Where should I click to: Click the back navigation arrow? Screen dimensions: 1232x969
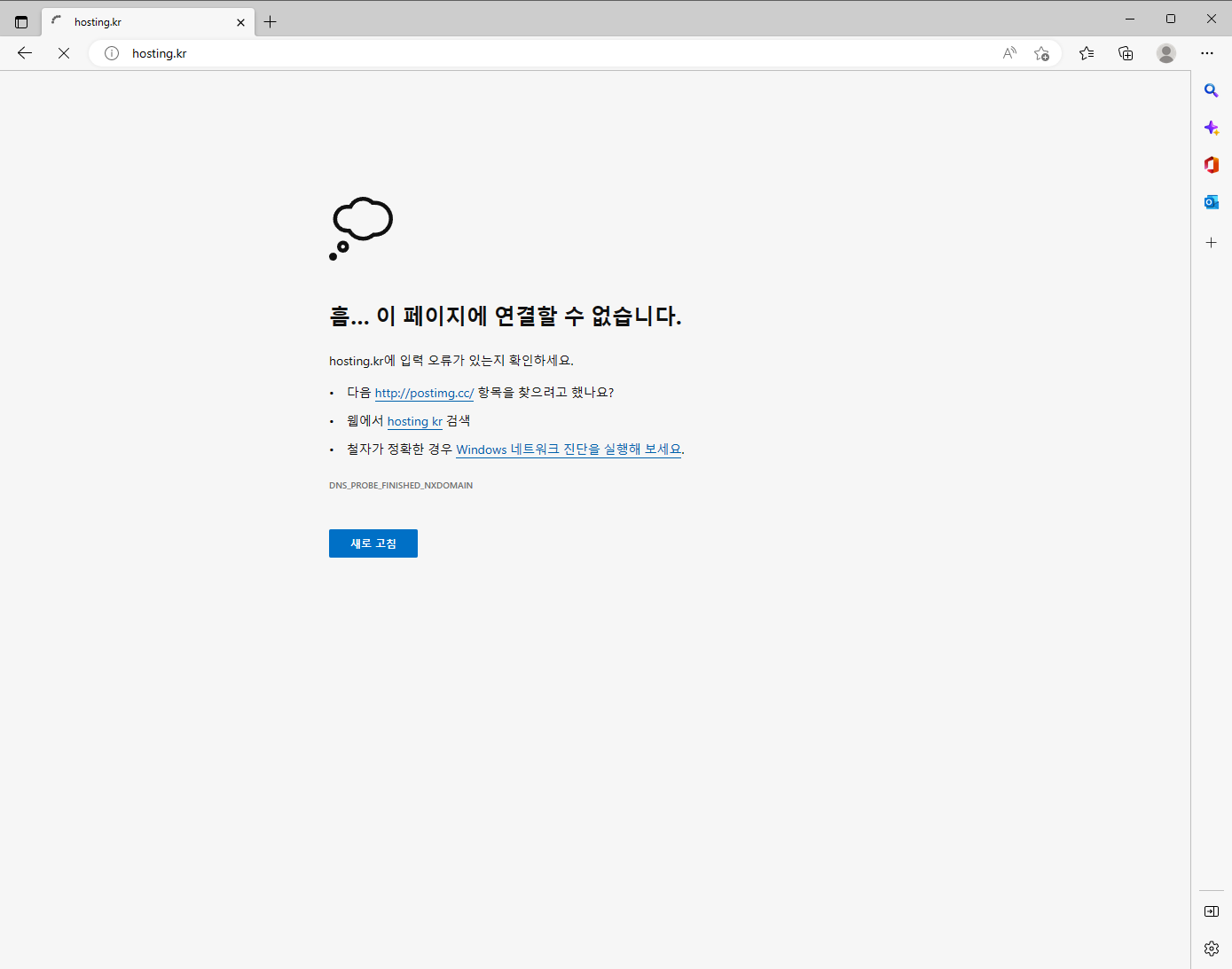tap(25, 53)
